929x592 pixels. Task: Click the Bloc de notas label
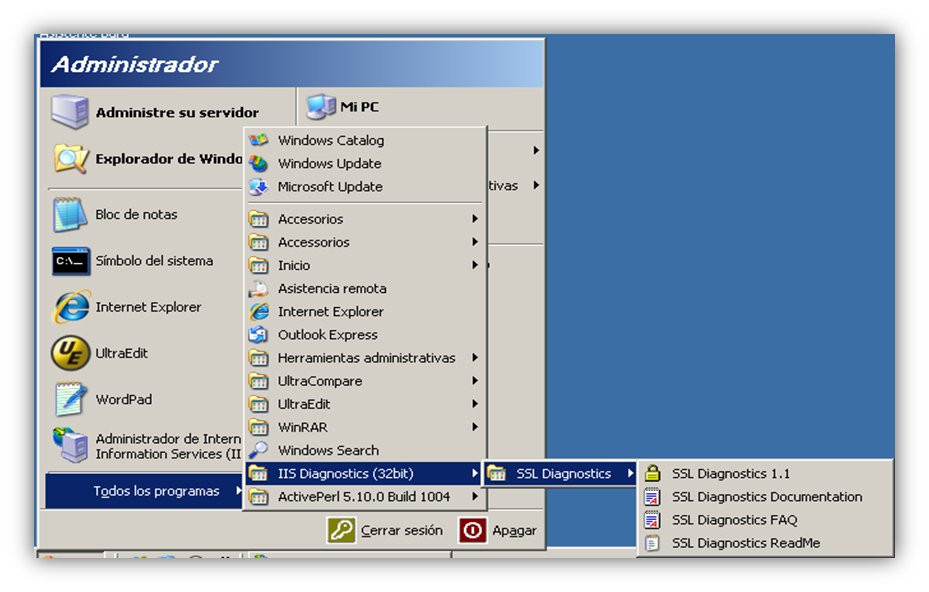tap(136, 215)
